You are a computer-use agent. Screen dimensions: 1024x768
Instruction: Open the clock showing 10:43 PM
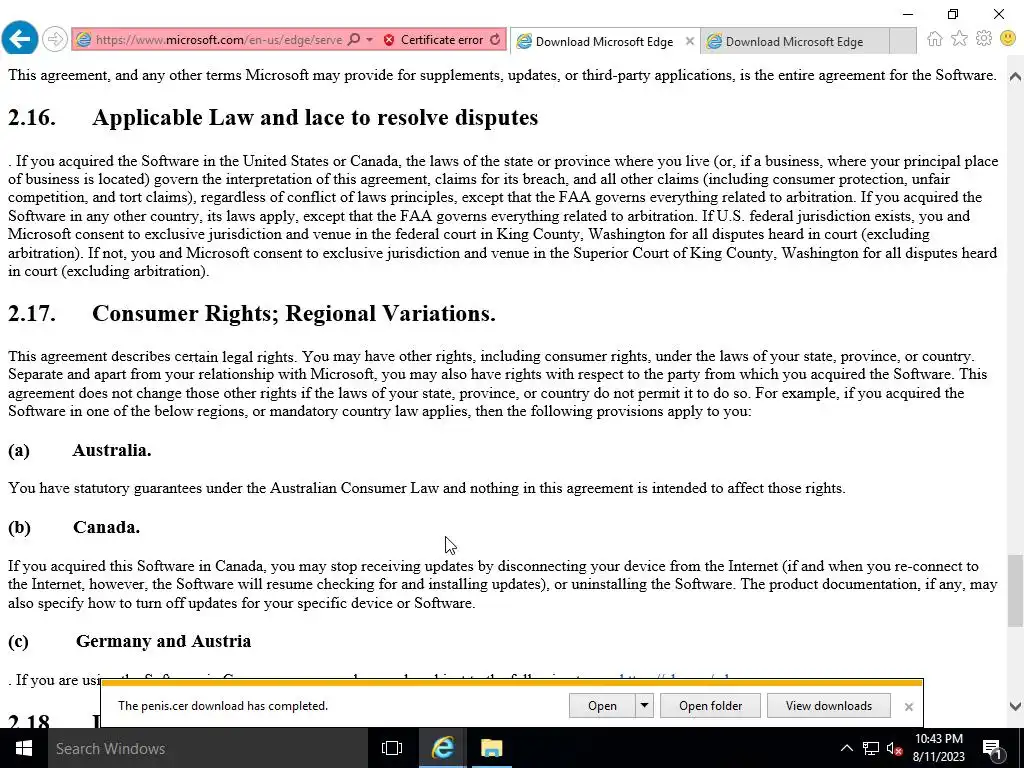point(938,748)
